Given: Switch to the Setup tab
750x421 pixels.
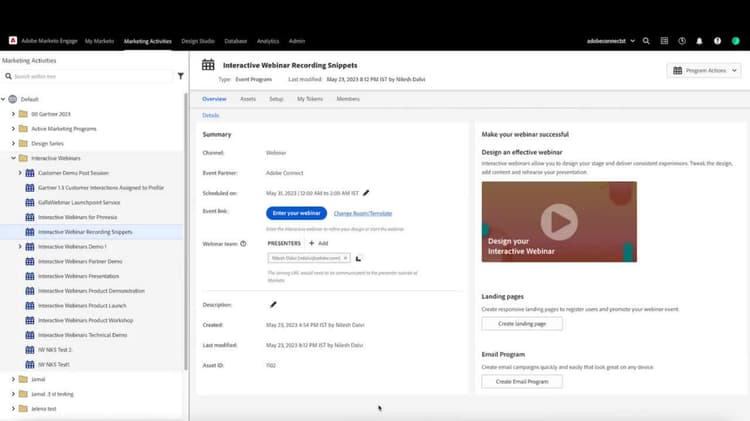Looking at the screenshot, I should (276, 99).
